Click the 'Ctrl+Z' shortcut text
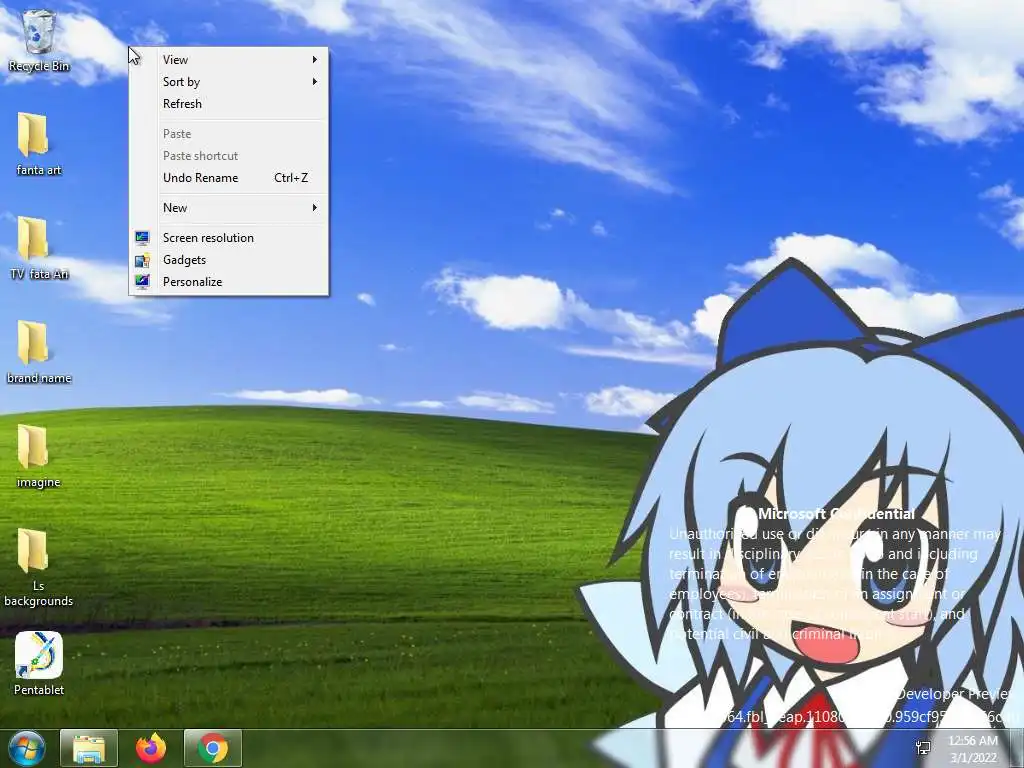The image size is (1024, 768). 291,178
